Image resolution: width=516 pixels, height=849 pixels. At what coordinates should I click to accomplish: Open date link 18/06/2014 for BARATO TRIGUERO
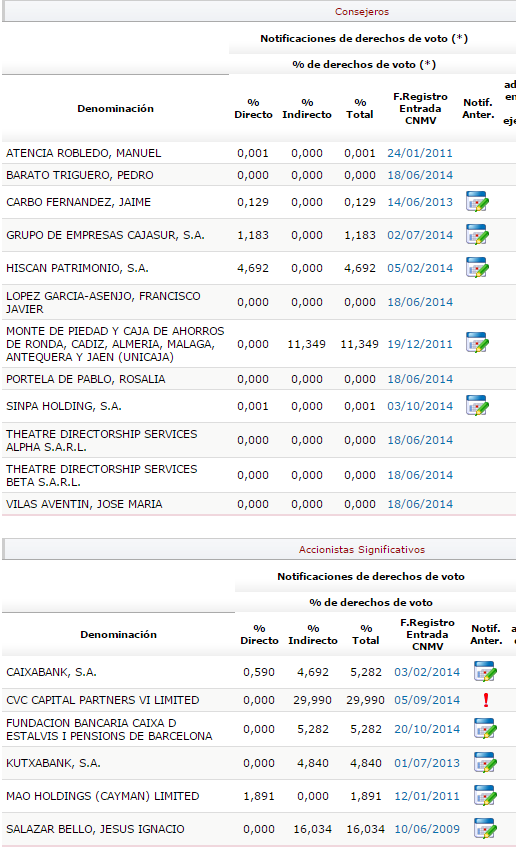click(x=420, y=175)
